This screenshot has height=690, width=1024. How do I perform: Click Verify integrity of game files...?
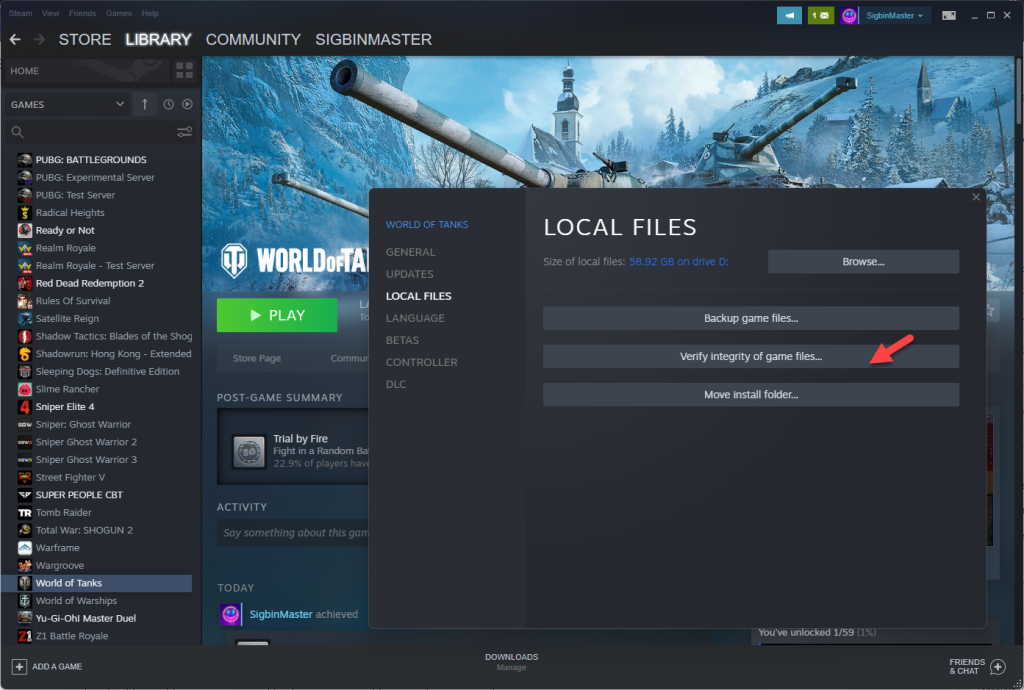click(x=751, y=356)
